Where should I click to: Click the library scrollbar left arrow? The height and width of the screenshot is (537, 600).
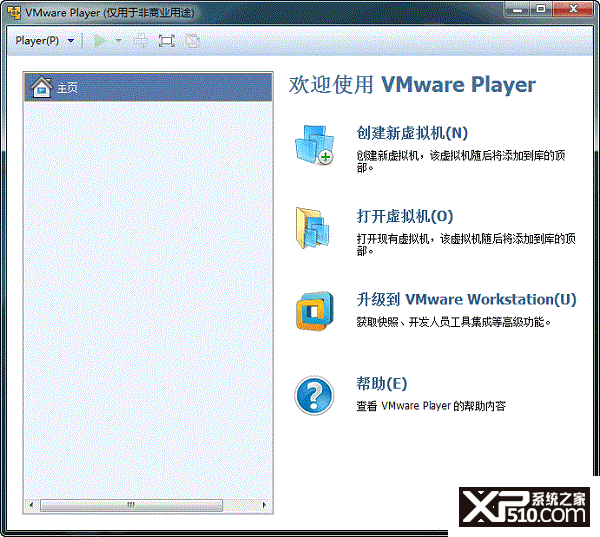click(x=31, y=505)
